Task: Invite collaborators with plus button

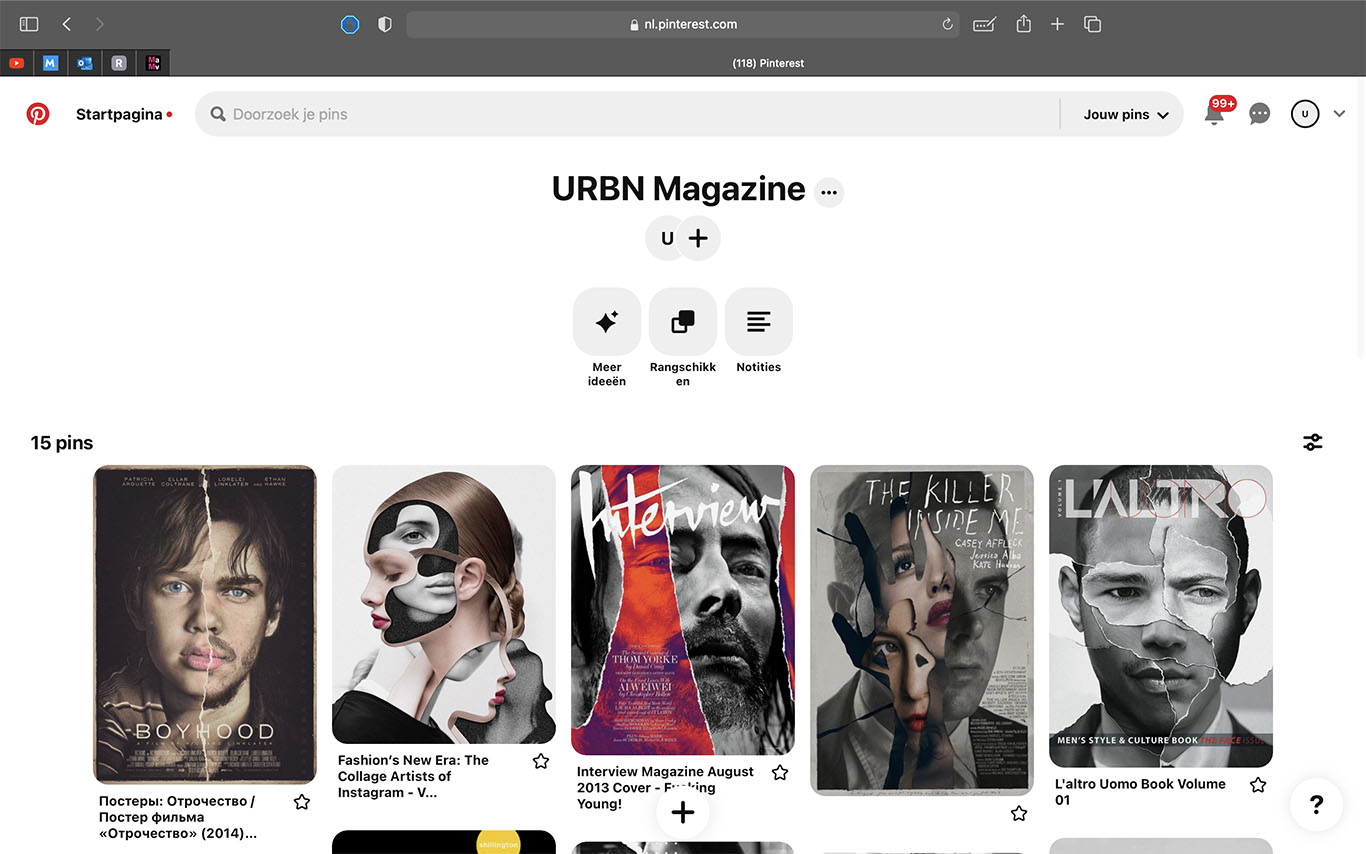Action: [x=698, y=238]
